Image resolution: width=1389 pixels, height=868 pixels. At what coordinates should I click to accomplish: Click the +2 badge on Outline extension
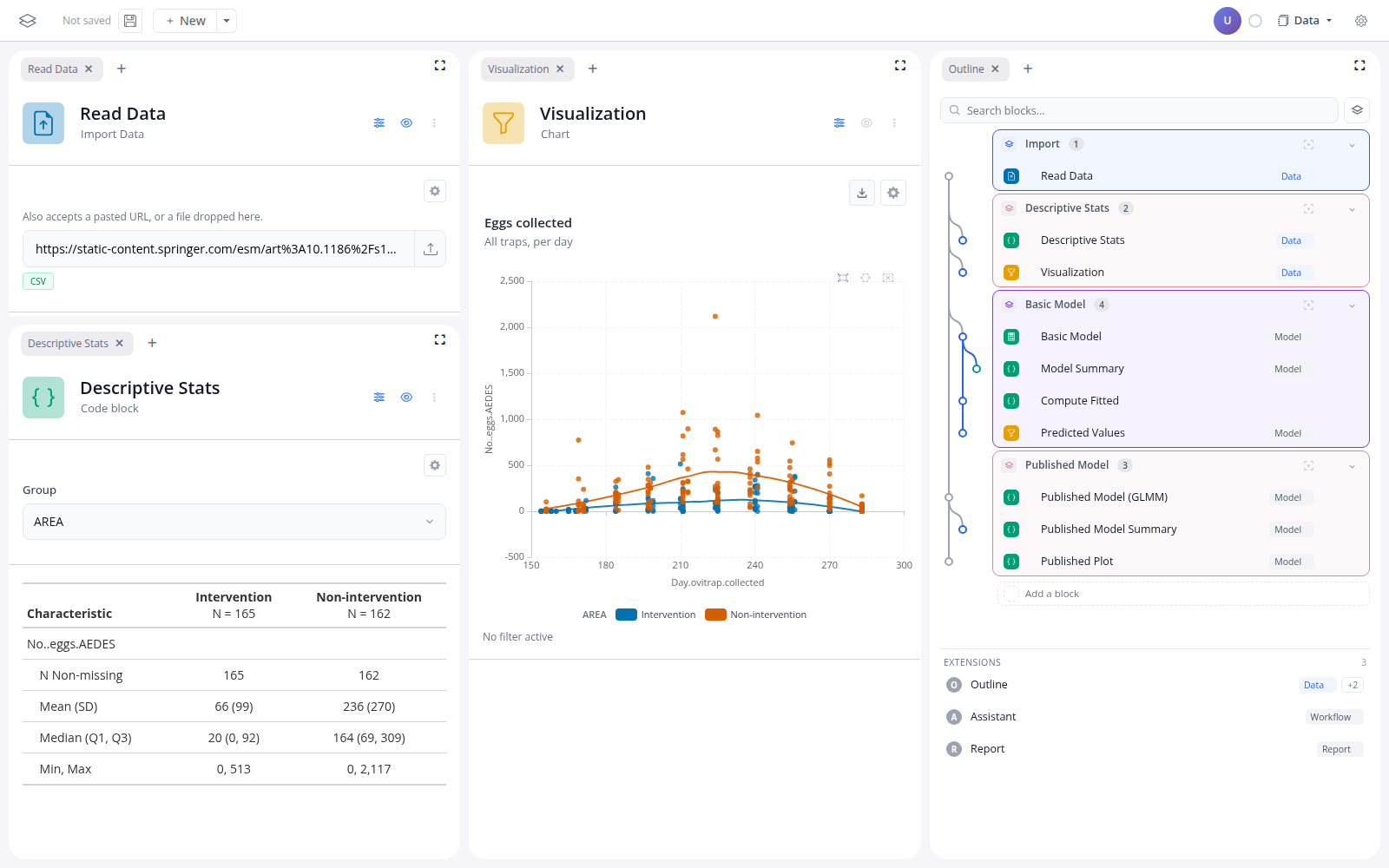(1353, 685)
